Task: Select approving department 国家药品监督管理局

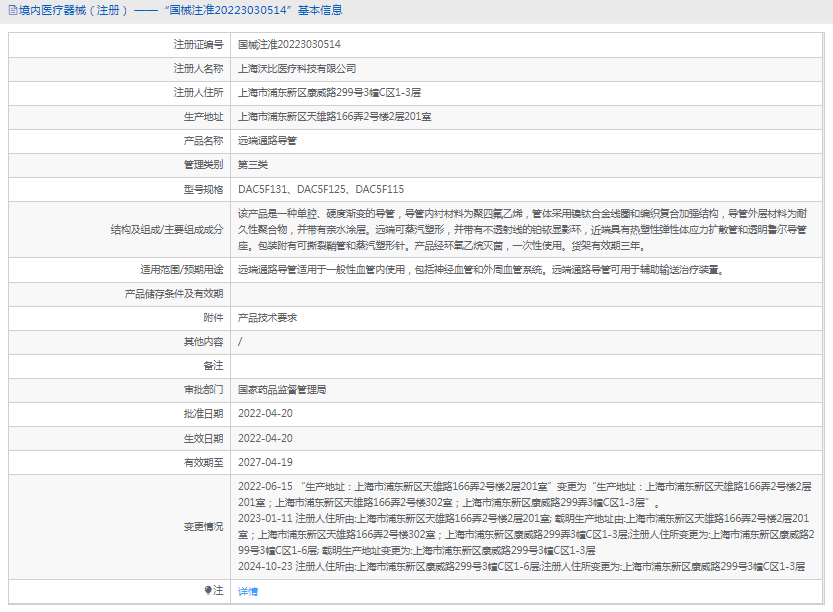Action: 282,390
